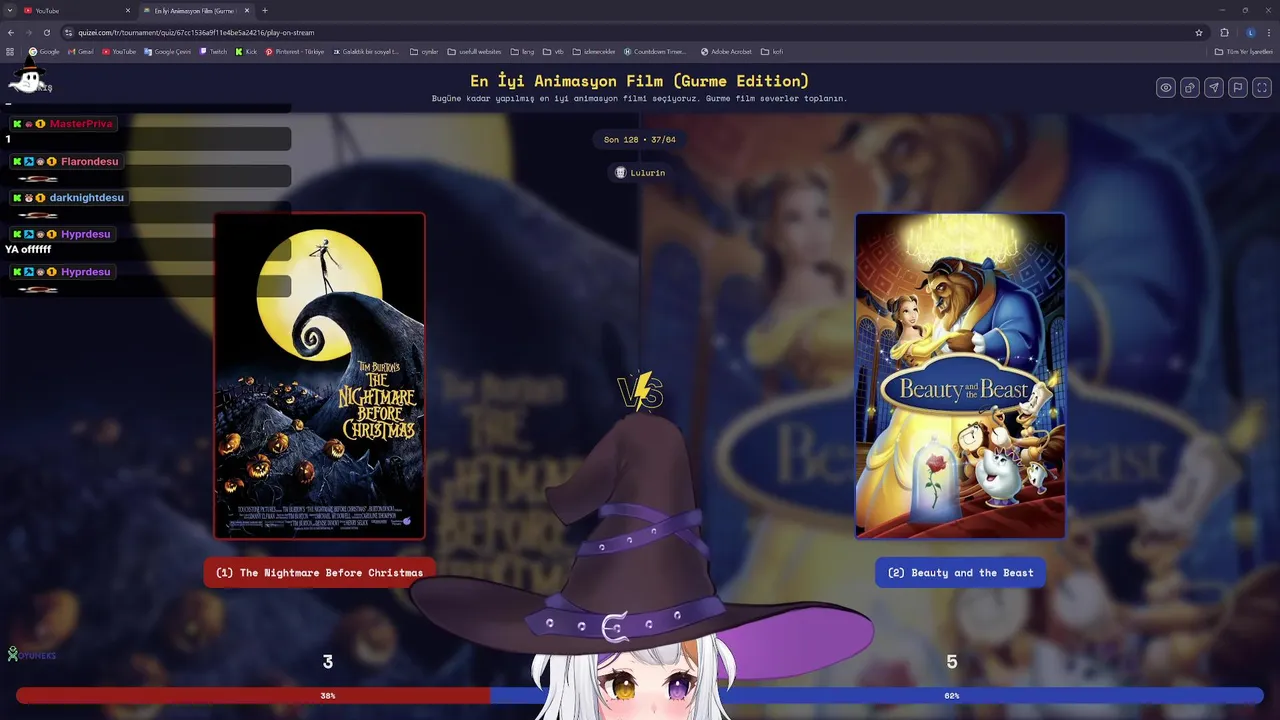Expand the vtb bookmark folder
Viewport: 1280px width, 720px height.
click(553, 51)
